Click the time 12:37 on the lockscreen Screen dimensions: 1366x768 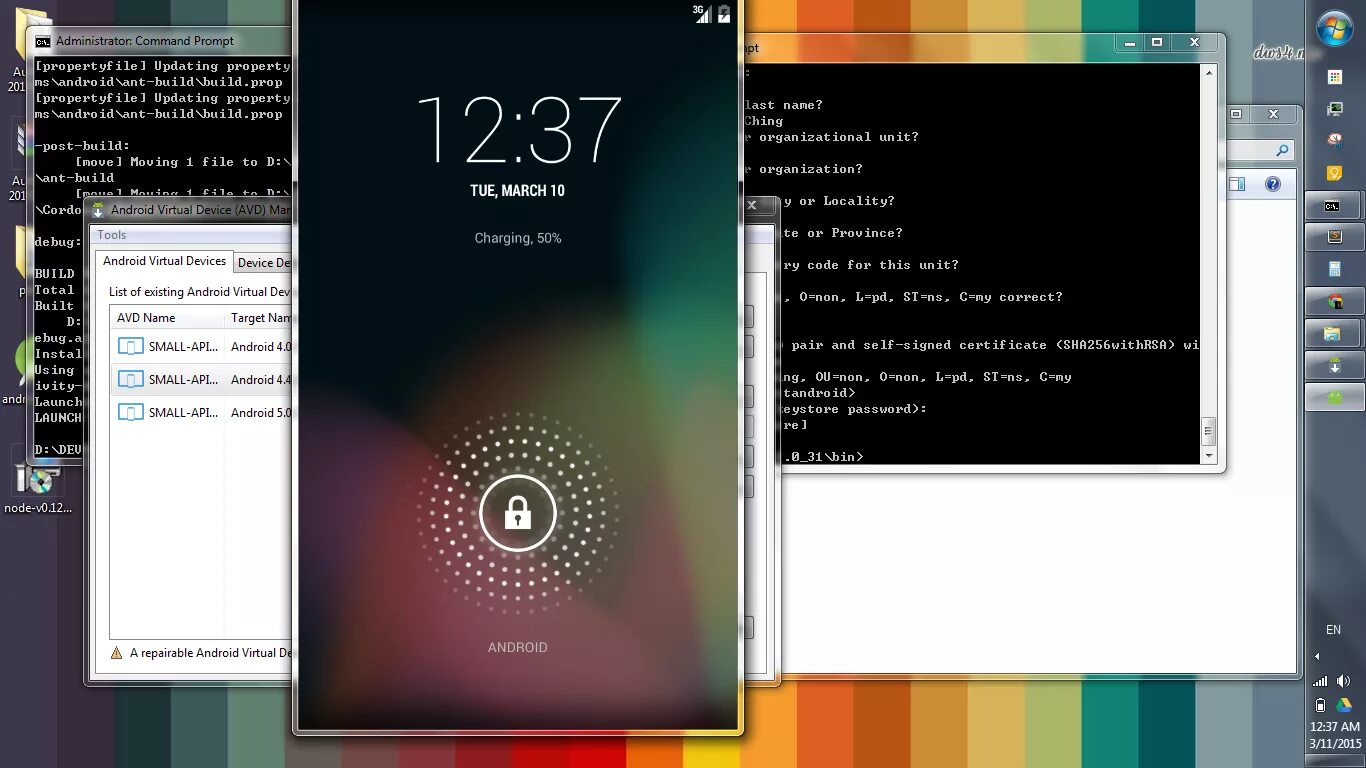518,130
